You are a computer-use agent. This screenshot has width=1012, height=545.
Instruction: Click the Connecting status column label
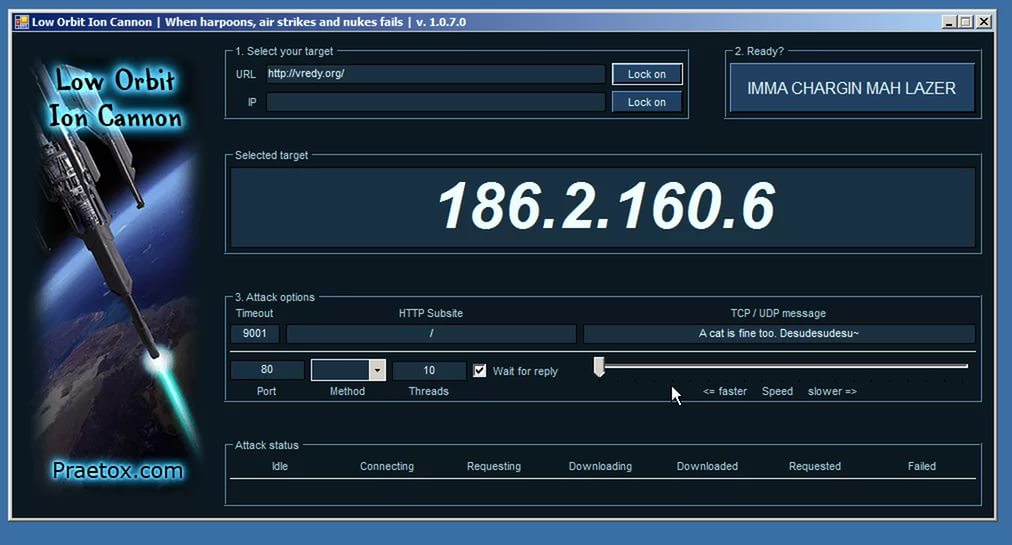pos(387,466)
